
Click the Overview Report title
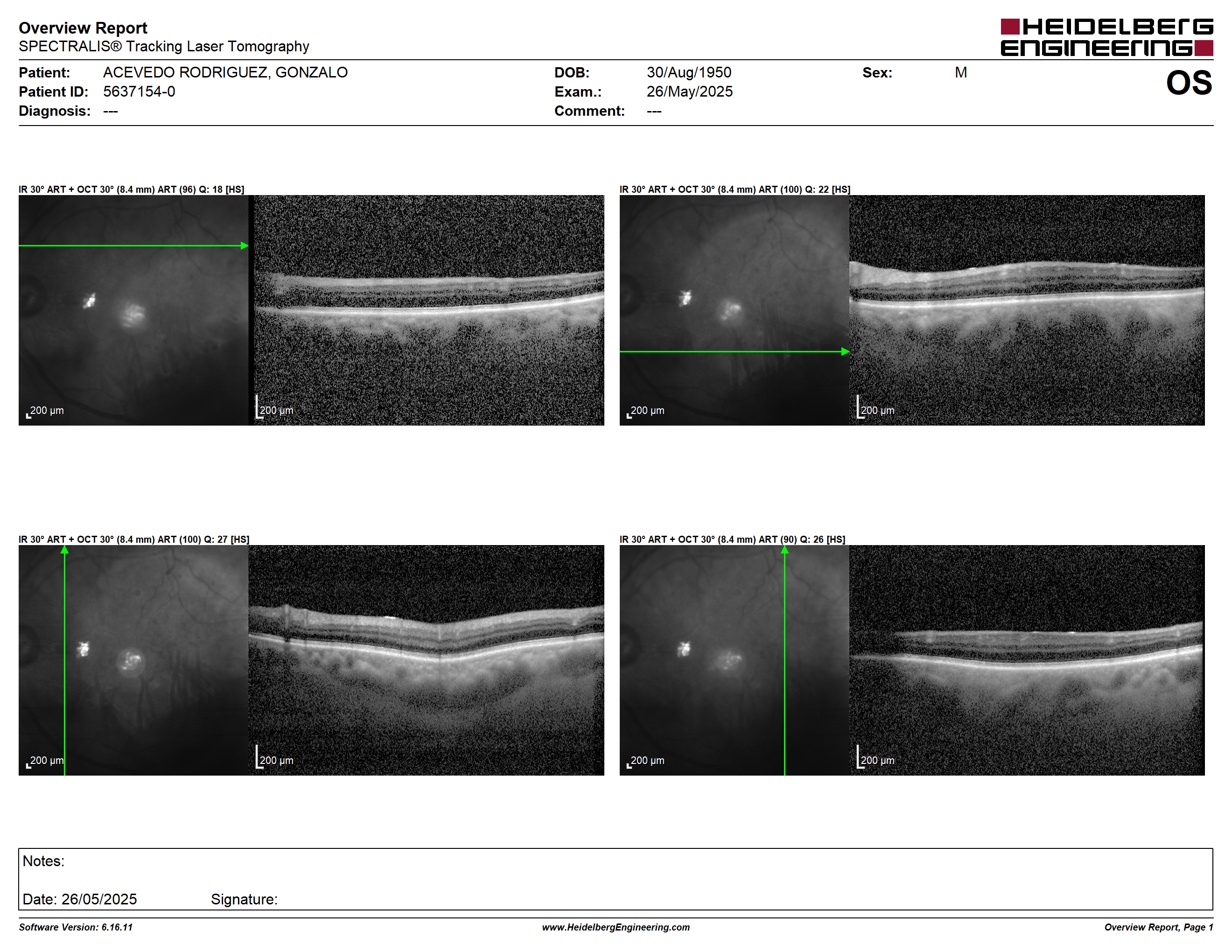(83, 28)
